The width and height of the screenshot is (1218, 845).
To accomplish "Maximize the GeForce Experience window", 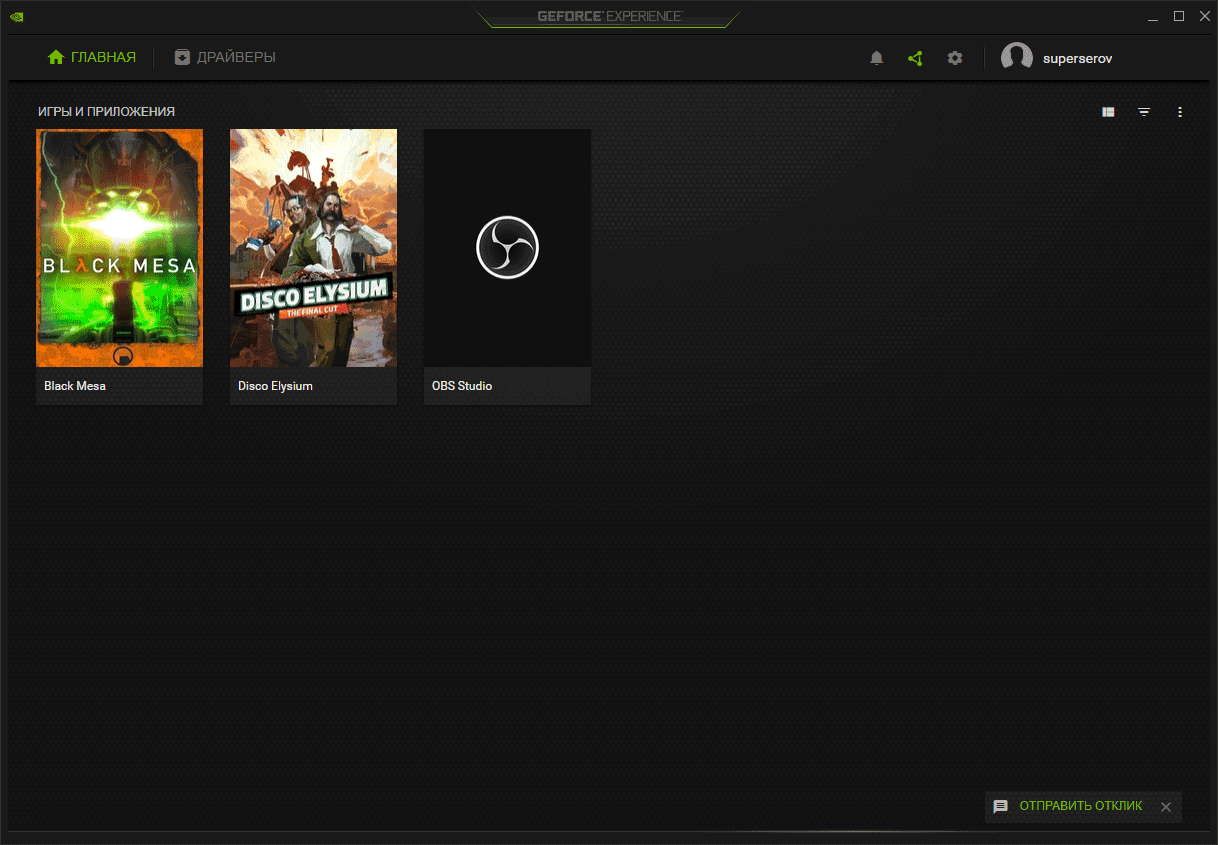I will (1179, 16).
